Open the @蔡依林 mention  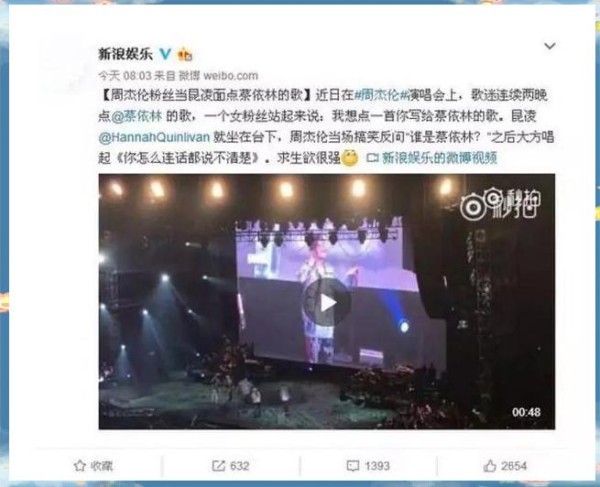point(137,116)
